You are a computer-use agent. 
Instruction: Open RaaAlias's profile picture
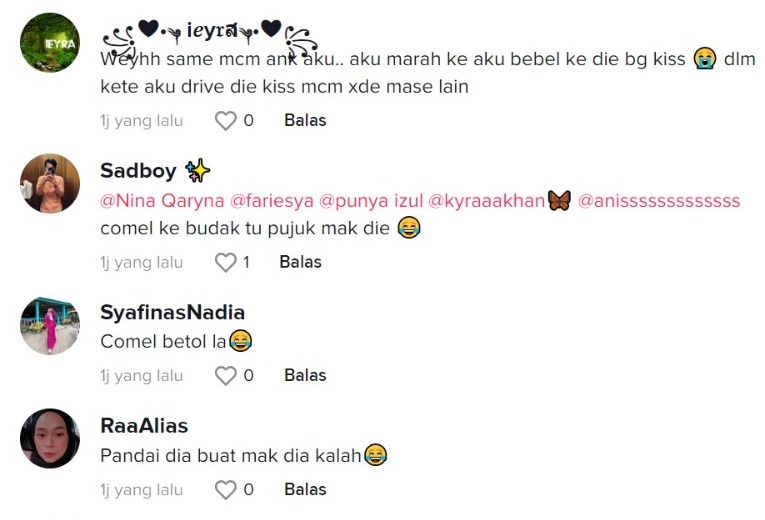[x=50, y=439]
